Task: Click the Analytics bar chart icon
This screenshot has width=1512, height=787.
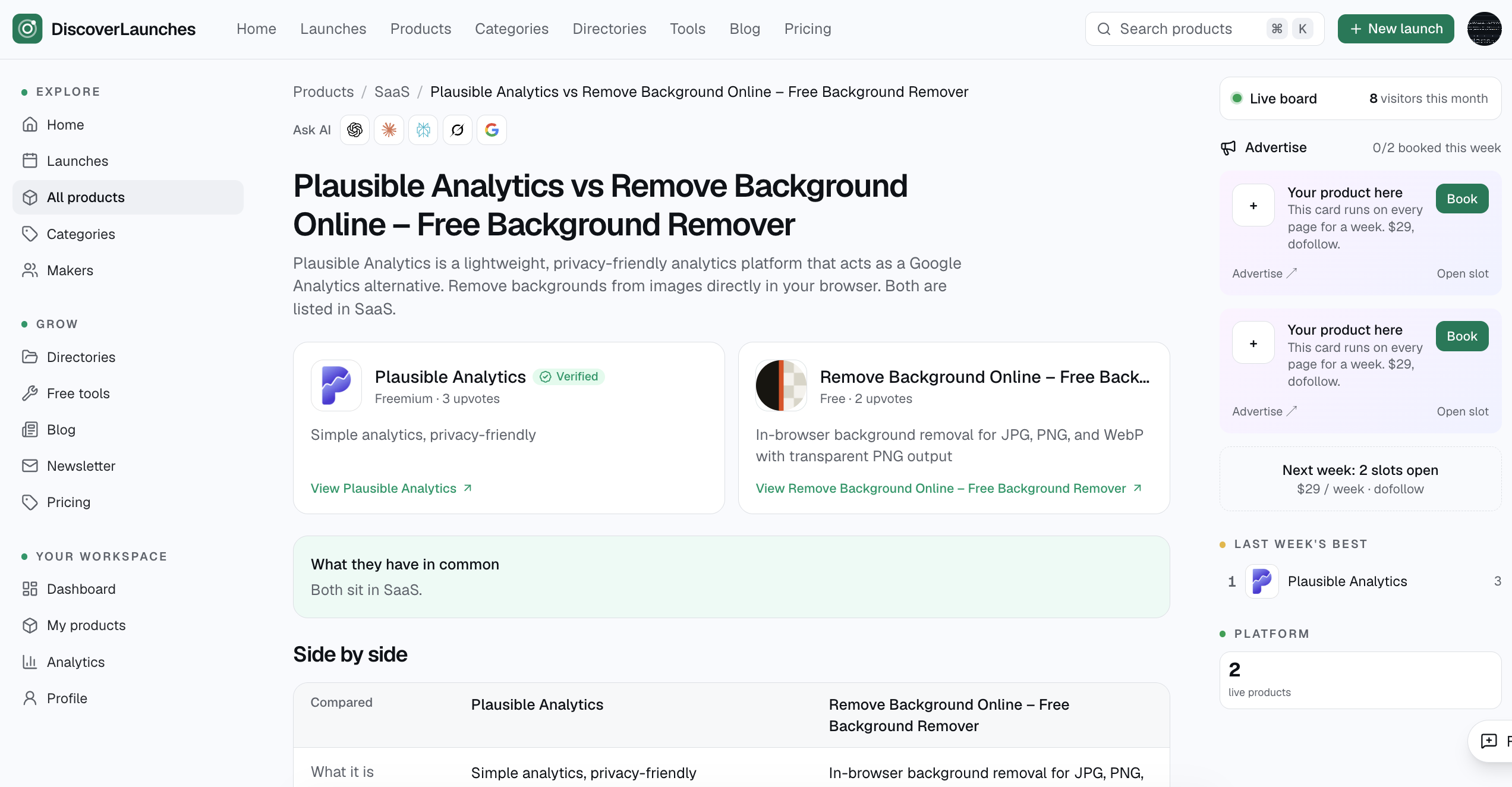Action: (x=30, y=662)
